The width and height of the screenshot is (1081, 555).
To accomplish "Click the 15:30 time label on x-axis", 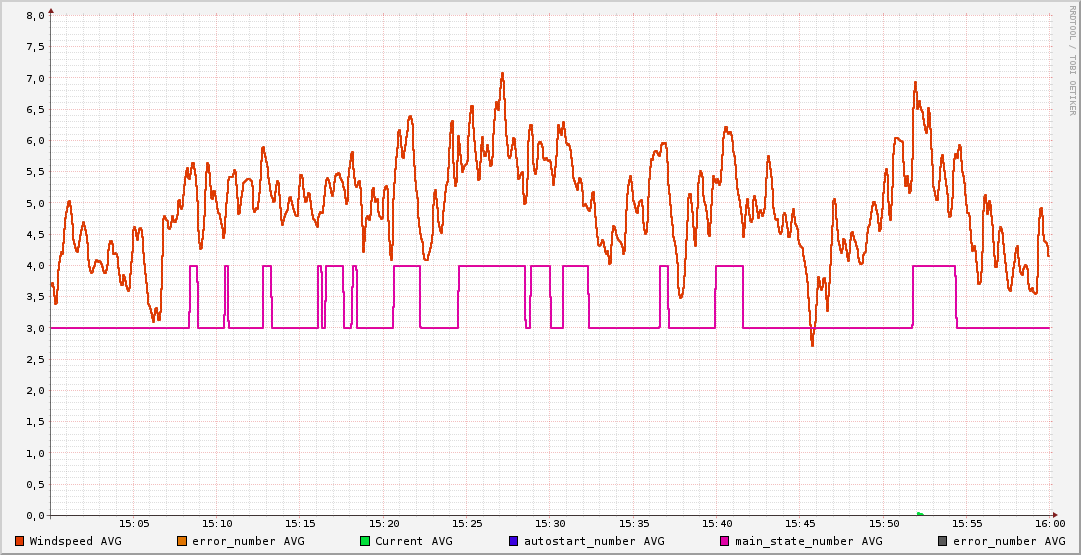I will pos(550,523).
